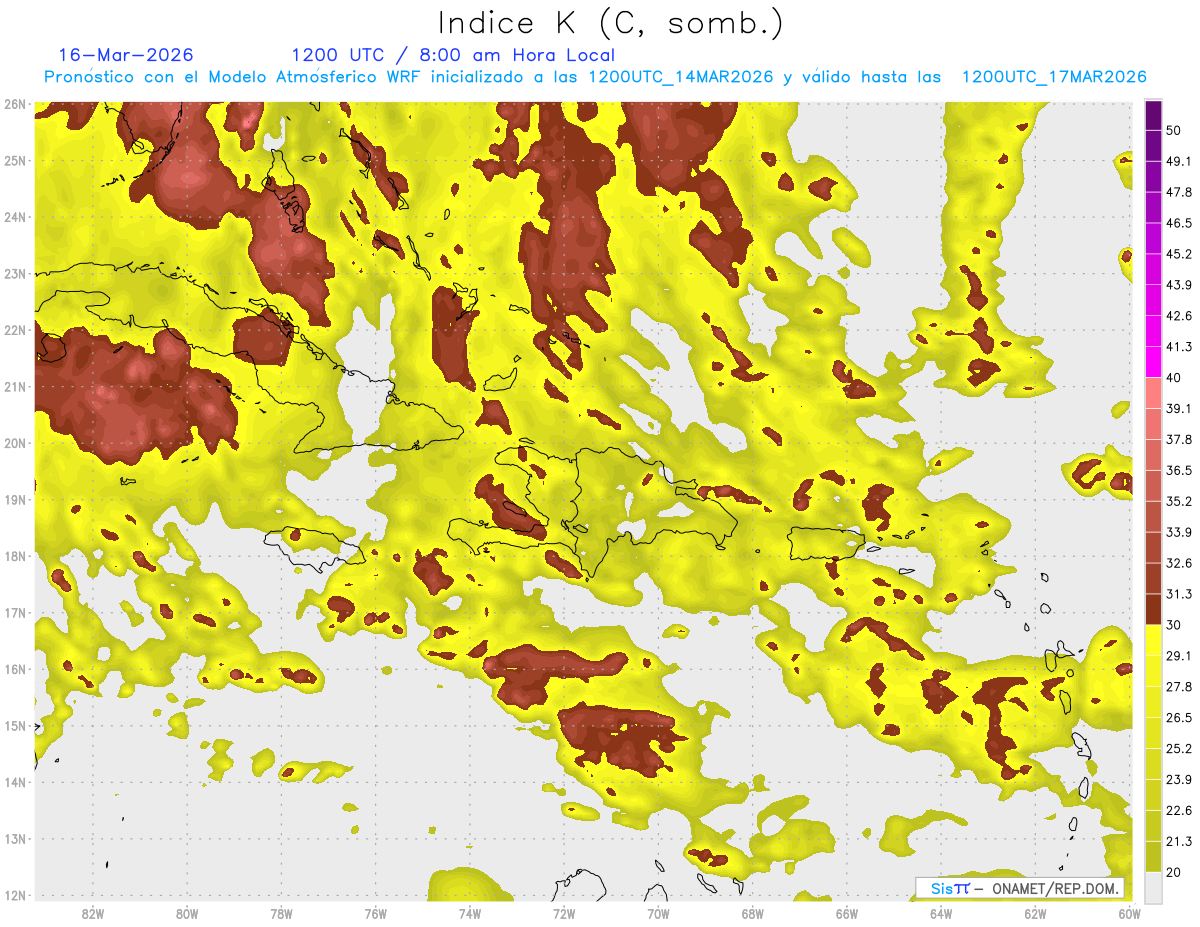Click the colorbar label "43.9"

tap(1179, 285)
